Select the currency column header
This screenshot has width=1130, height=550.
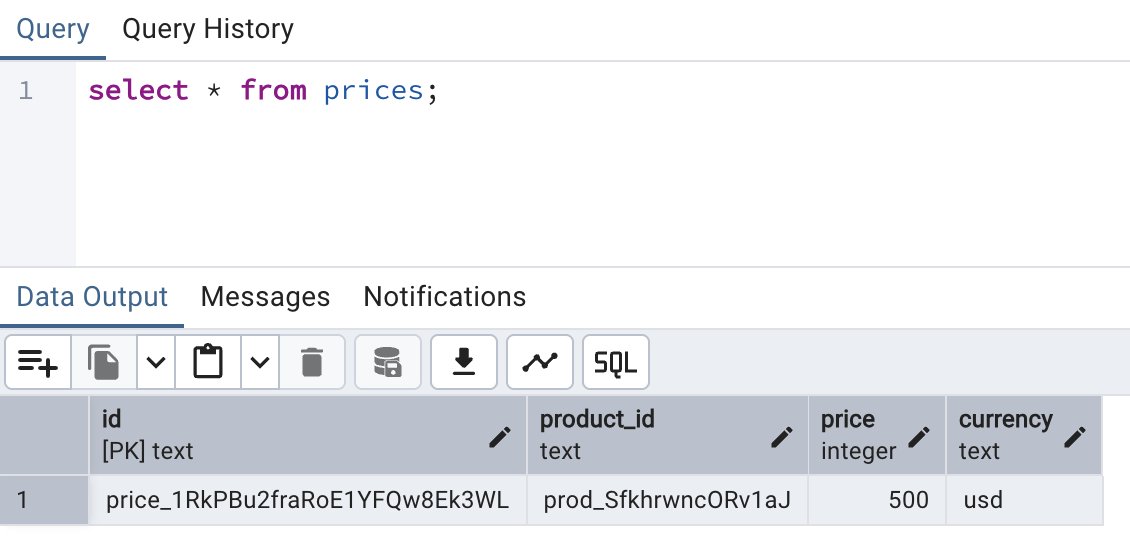tap(1024, 435)
